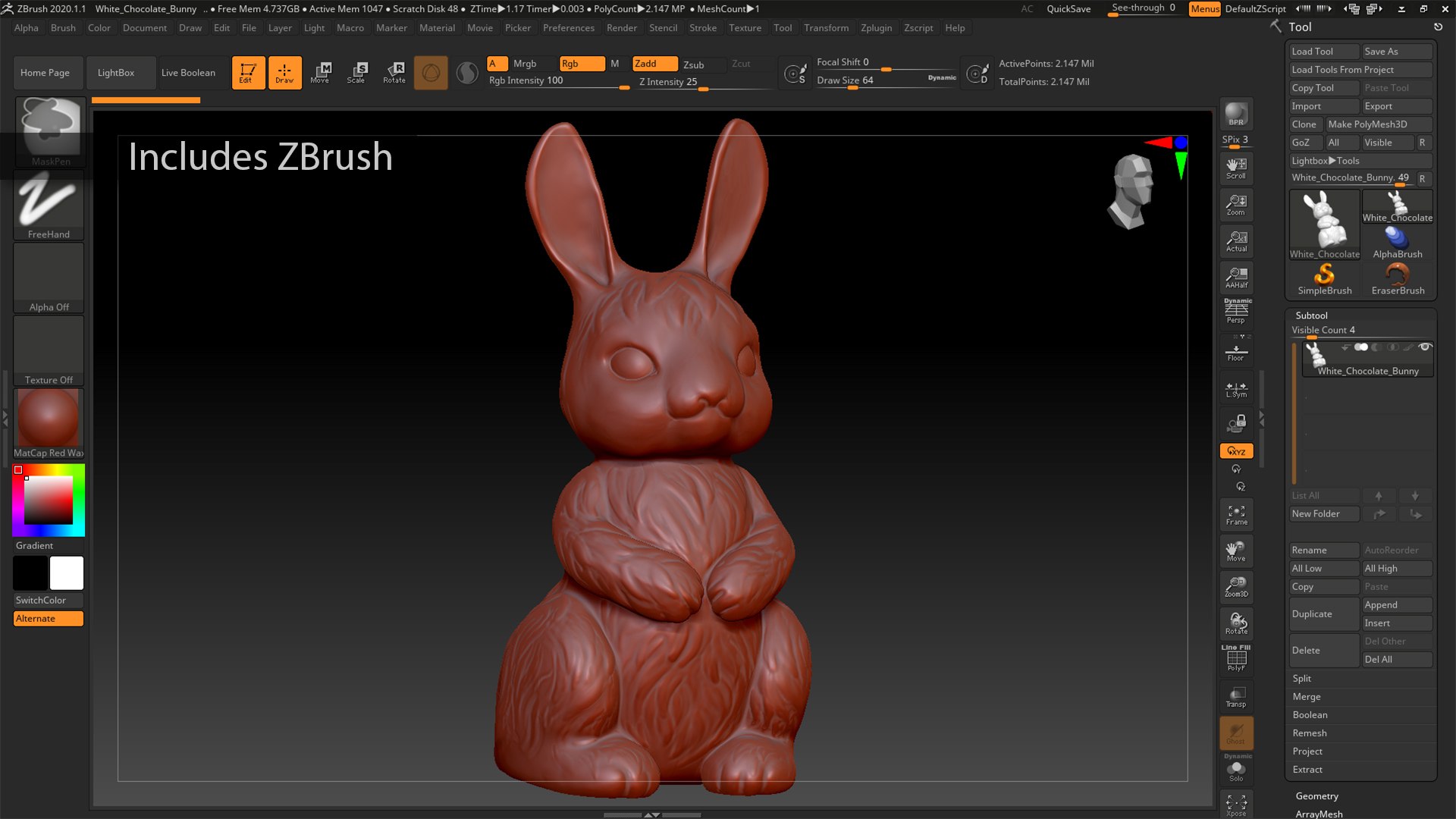The width and height of the screenshot is (1456, 819).
Task: Expand the ArrayMesh section
Action: [1319, 814]
